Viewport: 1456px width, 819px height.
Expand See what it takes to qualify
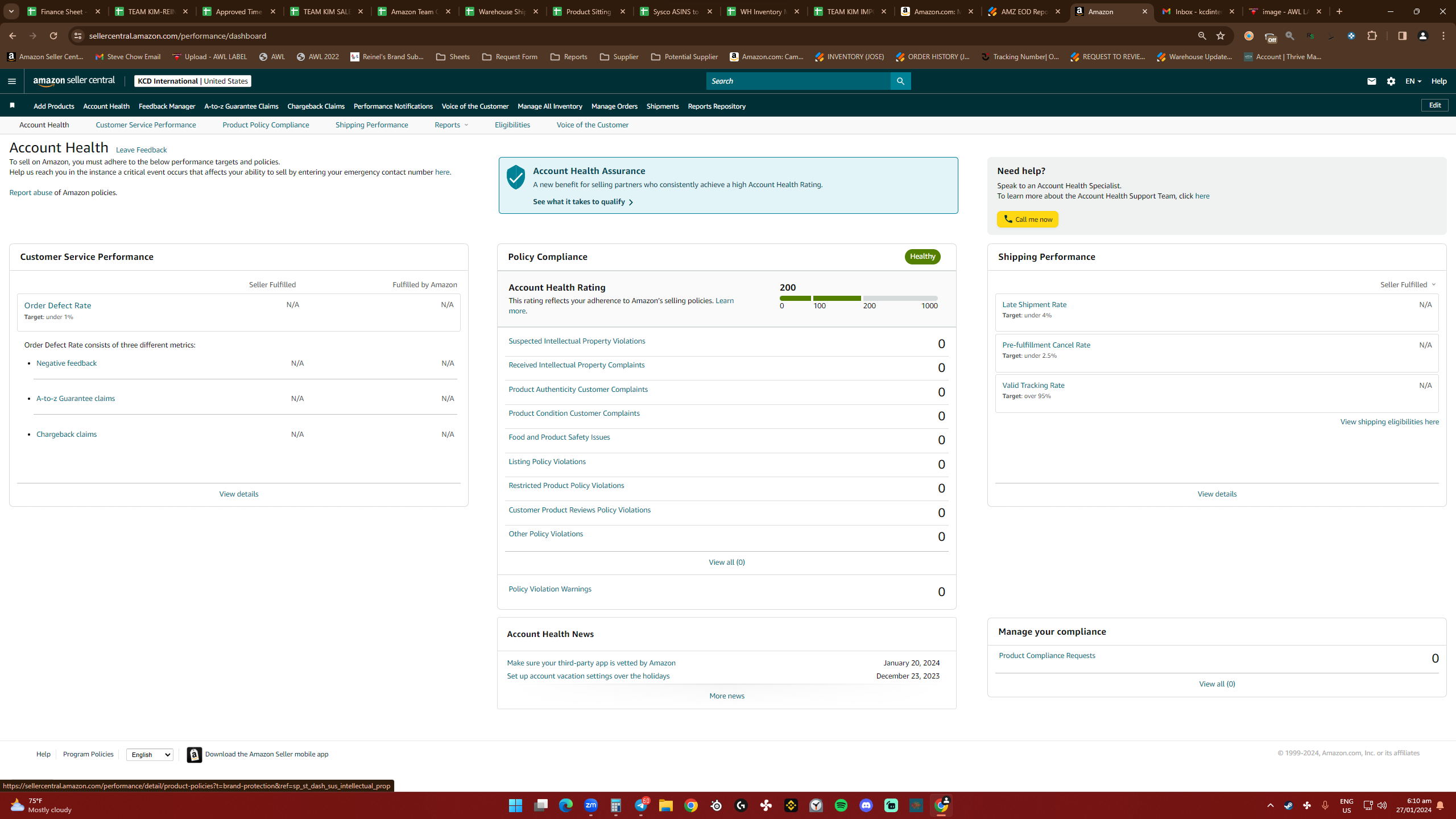583,202
